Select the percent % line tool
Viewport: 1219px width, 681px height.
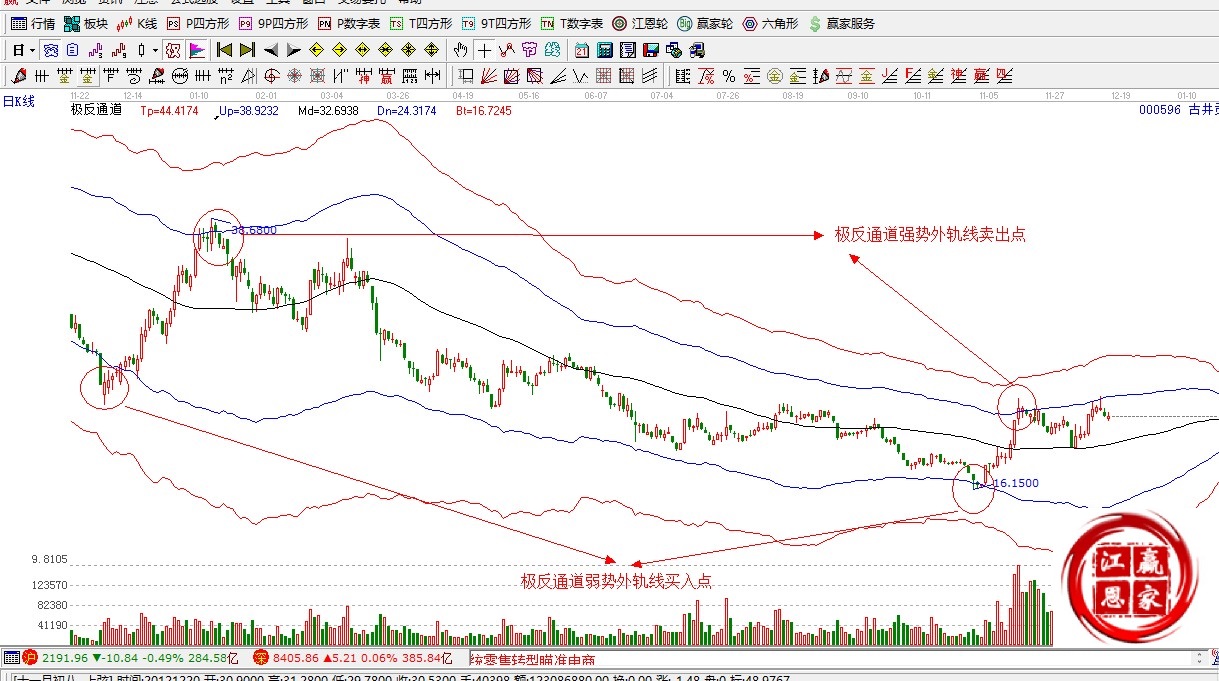(729, 76)
